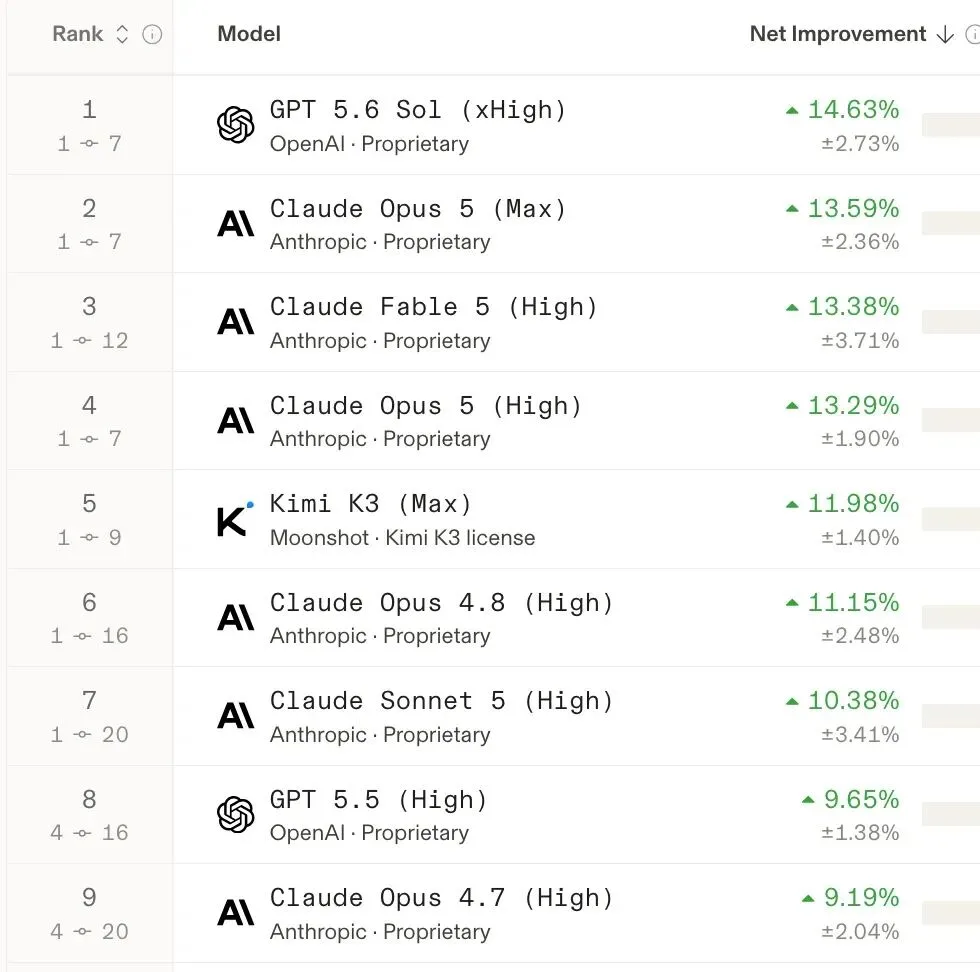This screenshot has height=972, width=980.
Task: Click the OpenAI logo beside GPT 5.6 Sol
Action: (x=236, y=125)
